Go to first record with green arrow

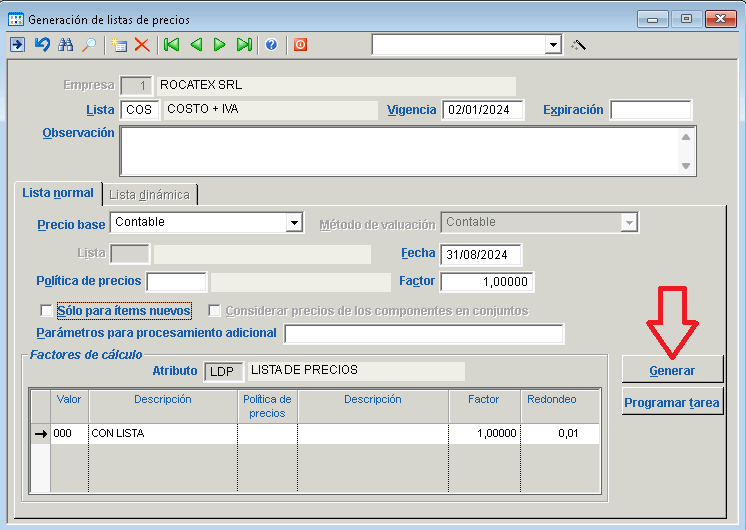coord(172,45)
